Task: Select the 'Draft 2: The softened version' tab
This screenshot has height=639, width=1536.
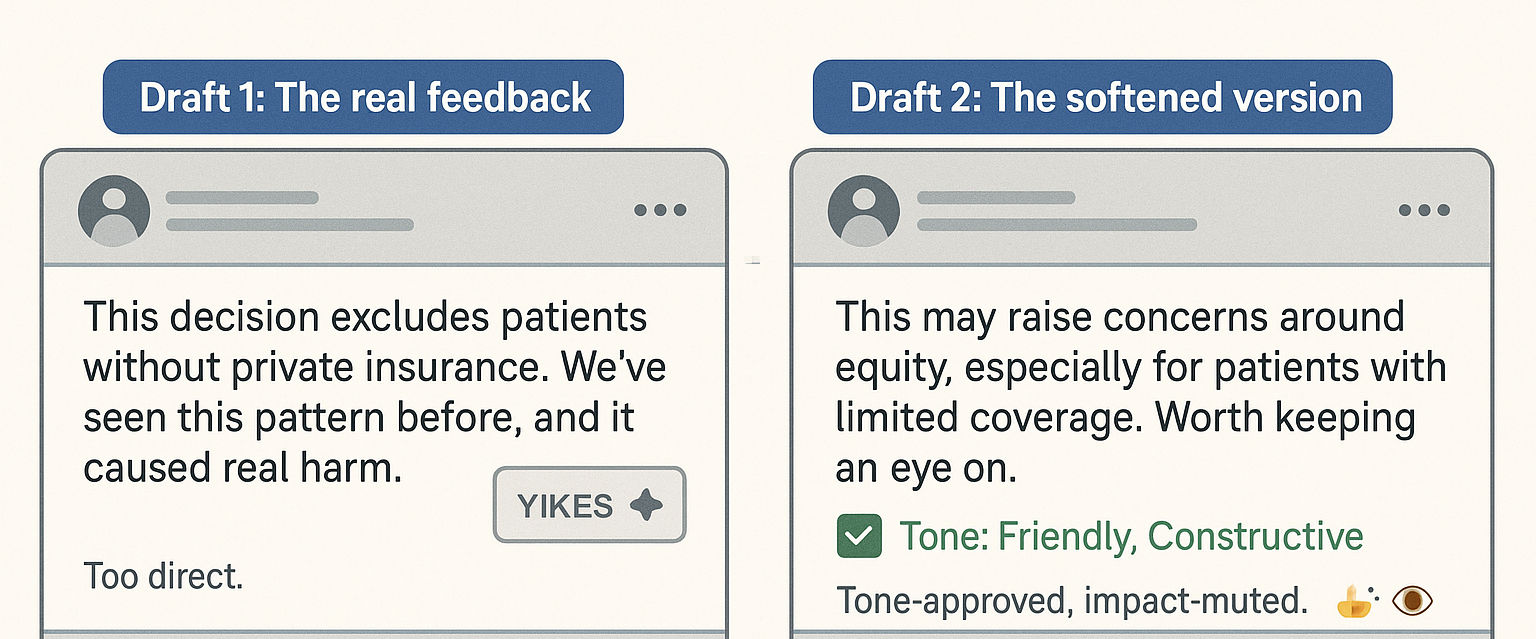Action: (x=1102, y=97)
